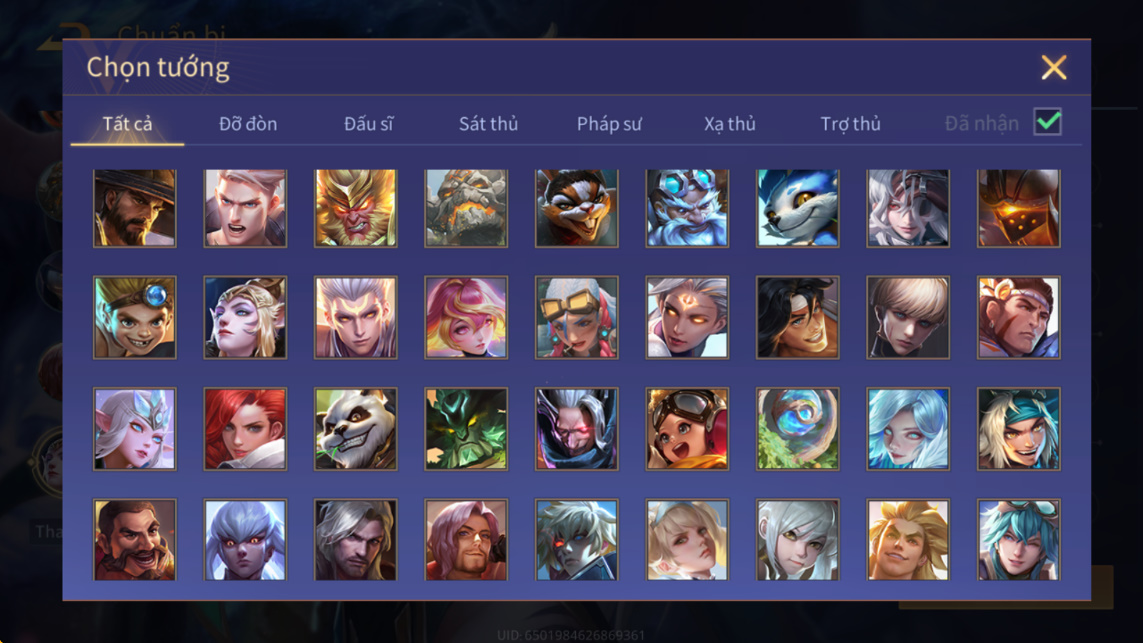Select the panda hero portrait
The width and height of the screenshot is (1143, 643).
point(356,429)
